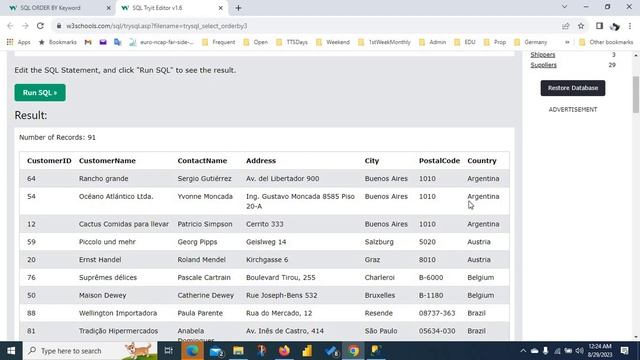
Task: Close the SQL Tryit Editor tab
Action: coord(220,8)
